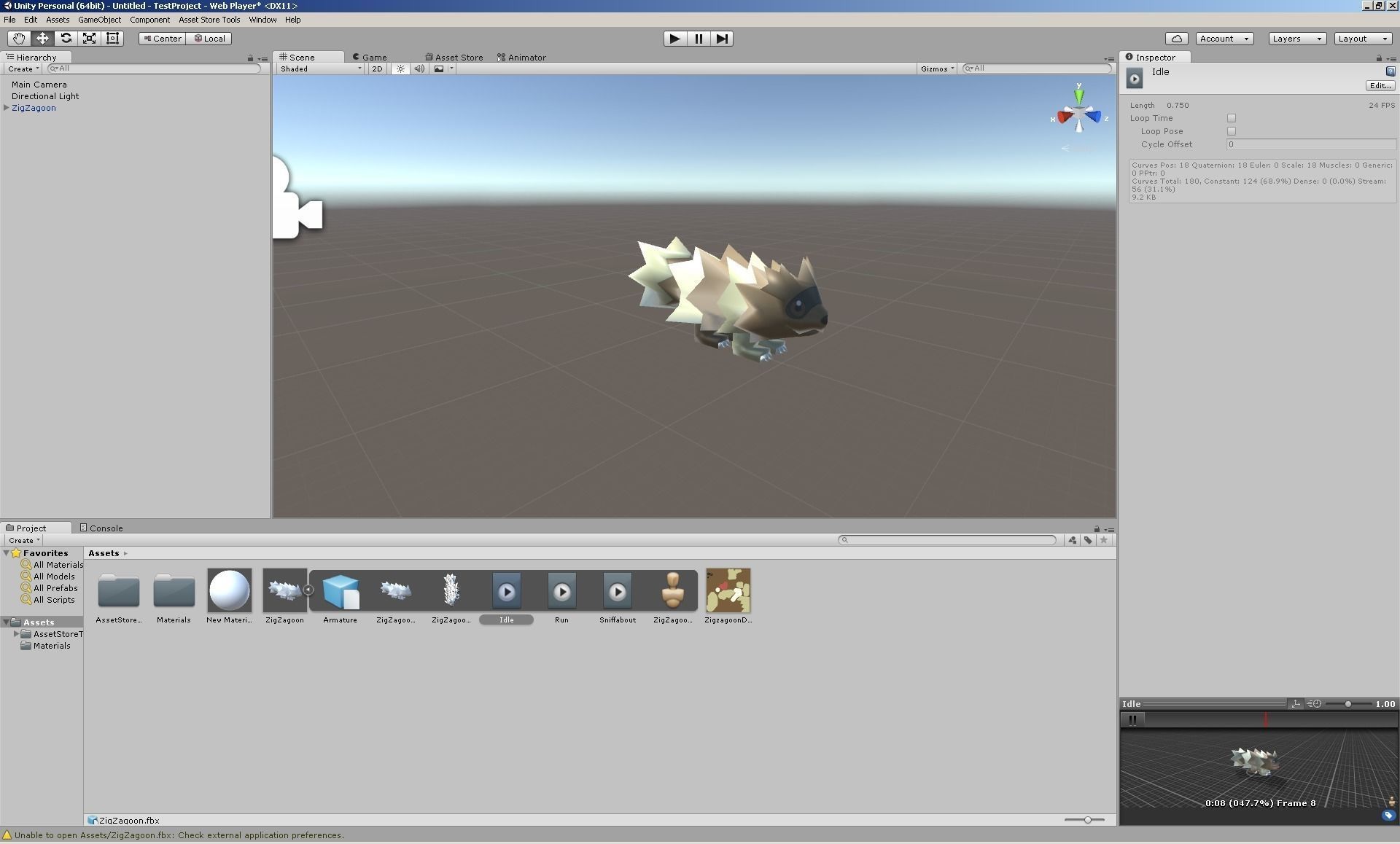The image size is (1400, 844).
Task: Open the Component menu
Action: pyautogui.click(x=149, y=20)
